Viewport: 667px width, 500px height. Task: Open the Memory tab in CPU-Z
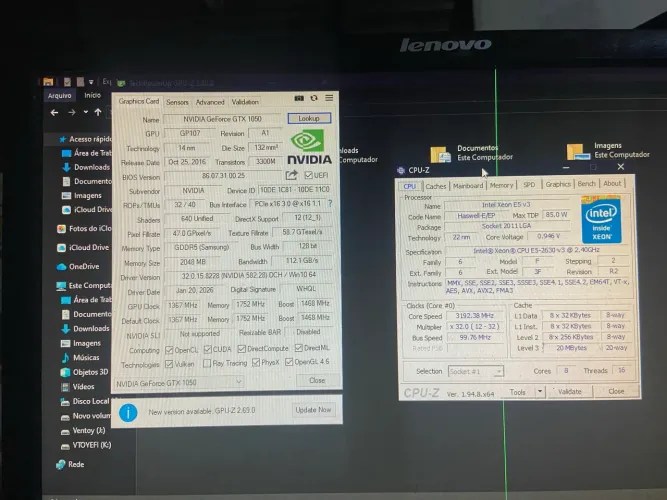(502, 185)
